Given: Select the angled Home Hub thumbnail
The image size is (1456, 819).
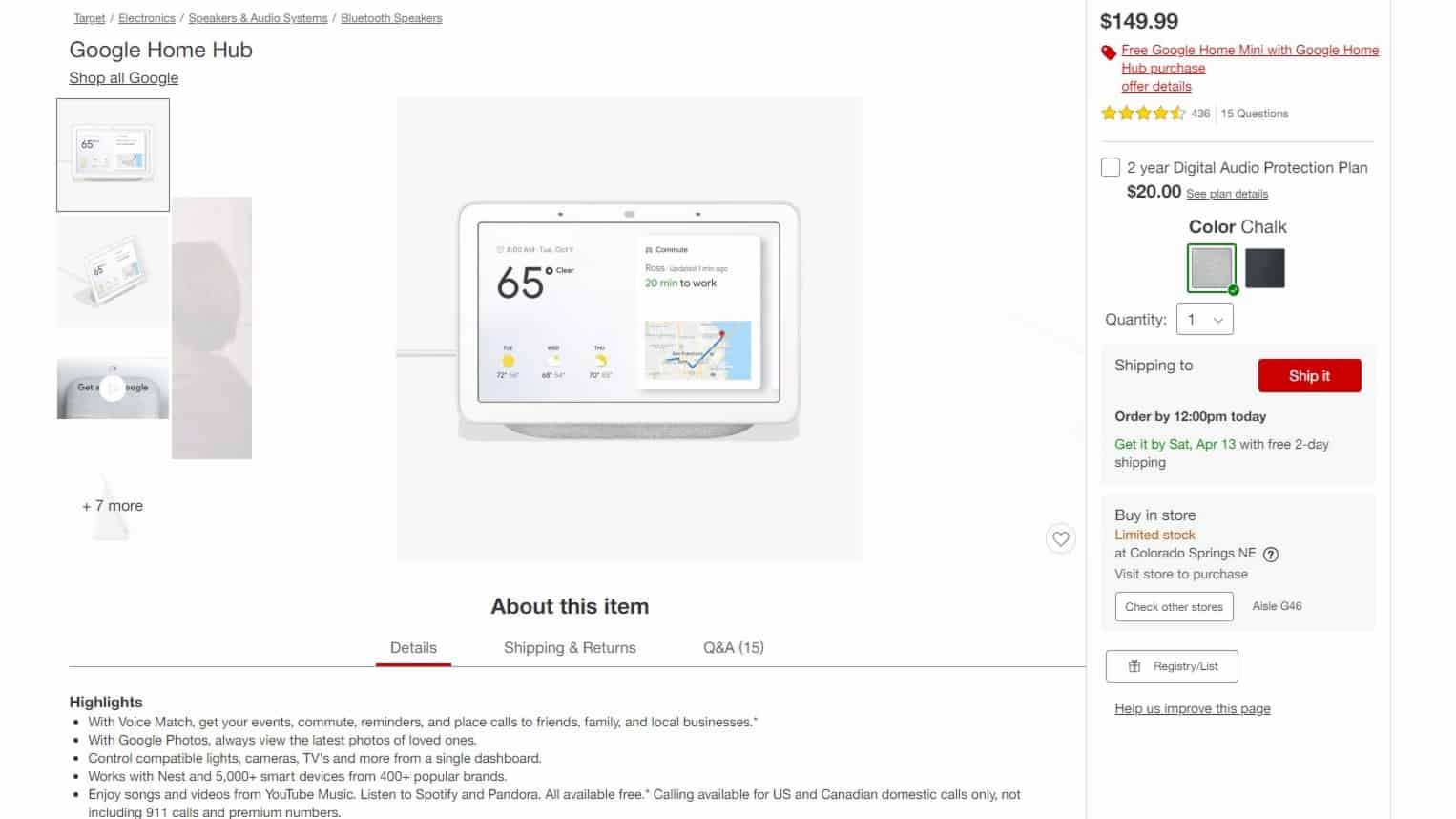Looking at the screenshot, I should pyautogui.click(x=113, y=271).
